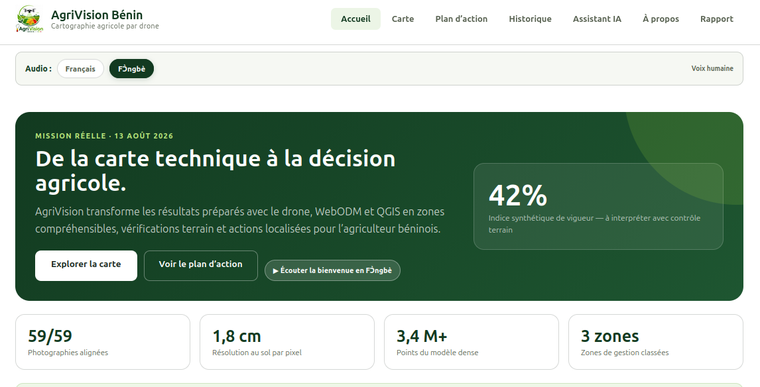
Task: Select the 1,8 cm résolution card
Action: click(287, 342)
